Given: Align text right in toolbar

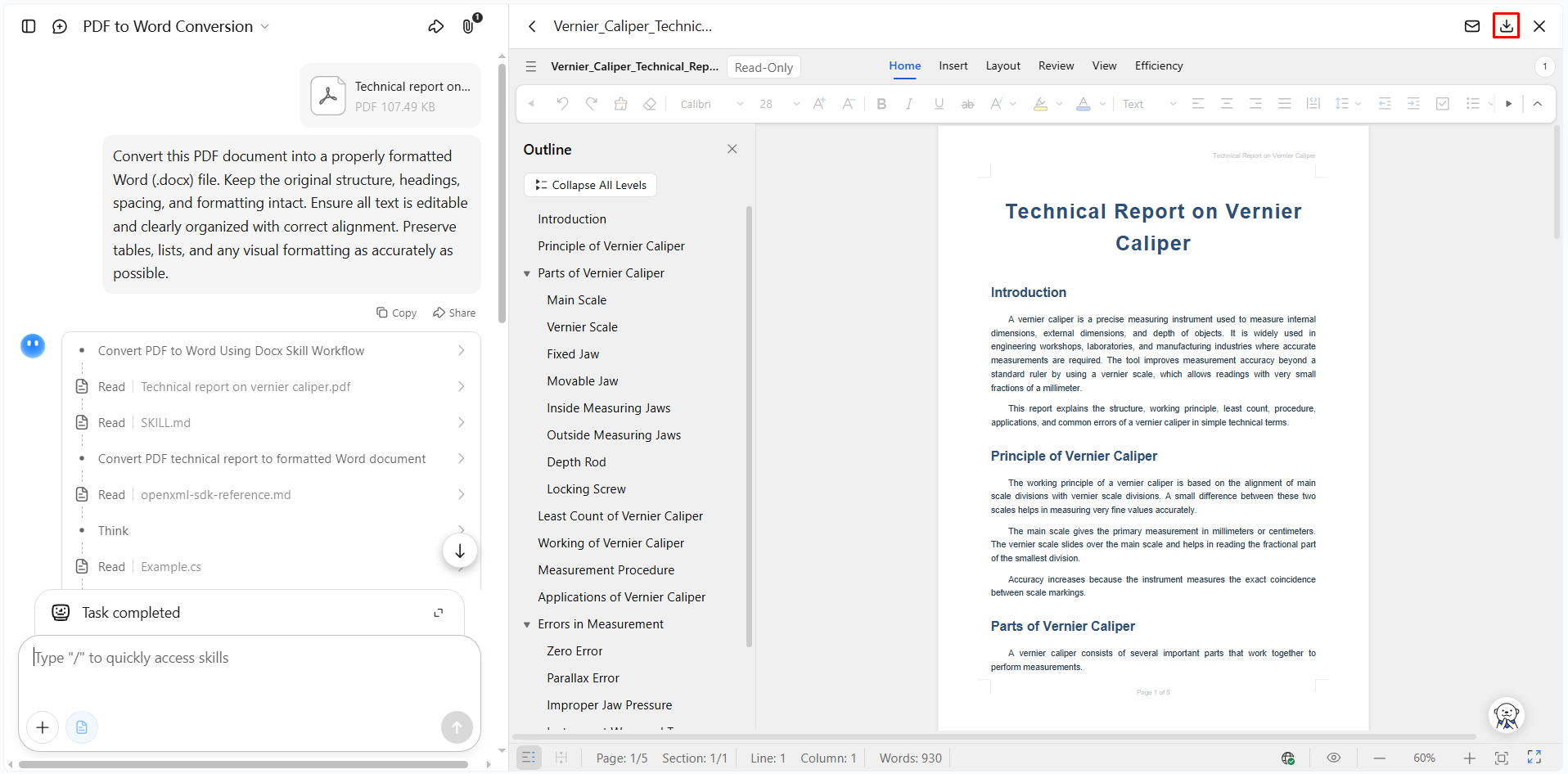Looking at the screenshot, I should click(x=1255, y=104).
